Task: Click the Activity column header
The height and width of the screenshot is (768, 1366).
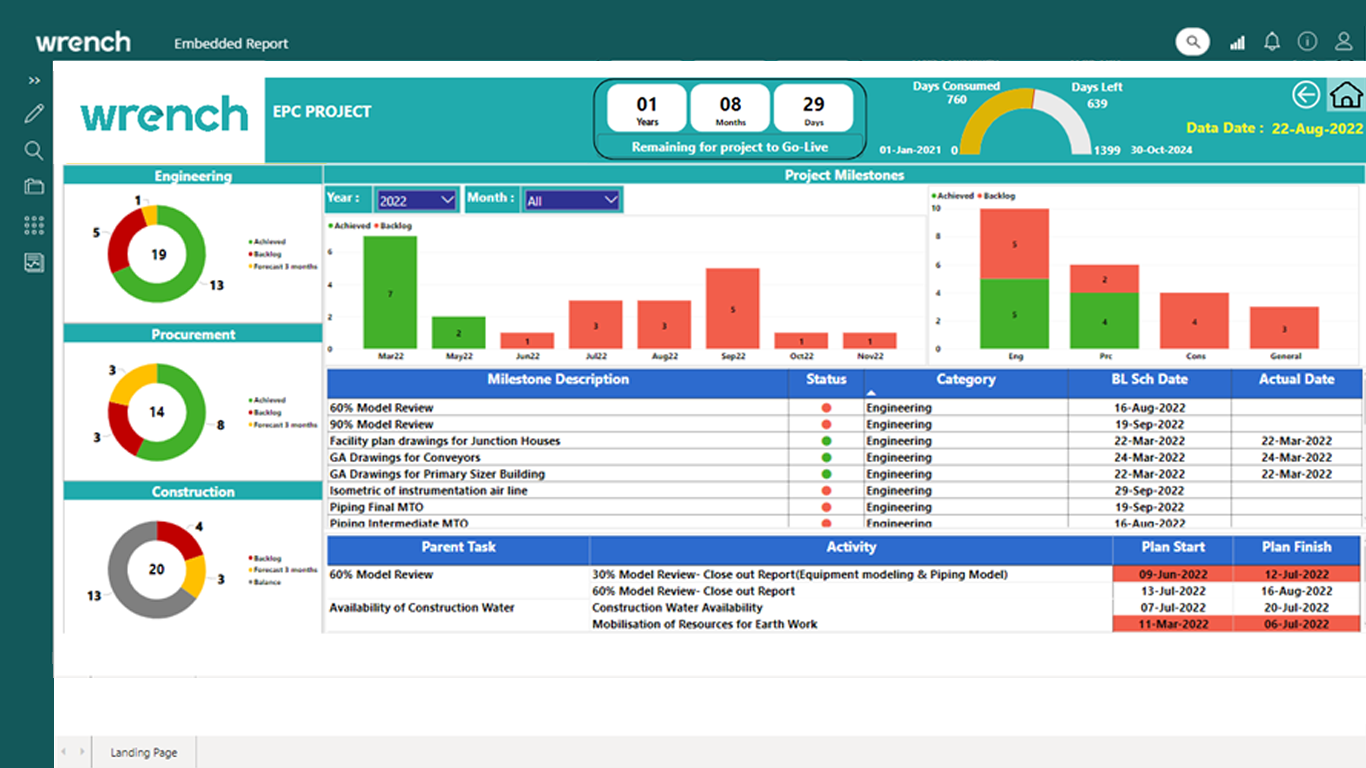Action: 851,548
